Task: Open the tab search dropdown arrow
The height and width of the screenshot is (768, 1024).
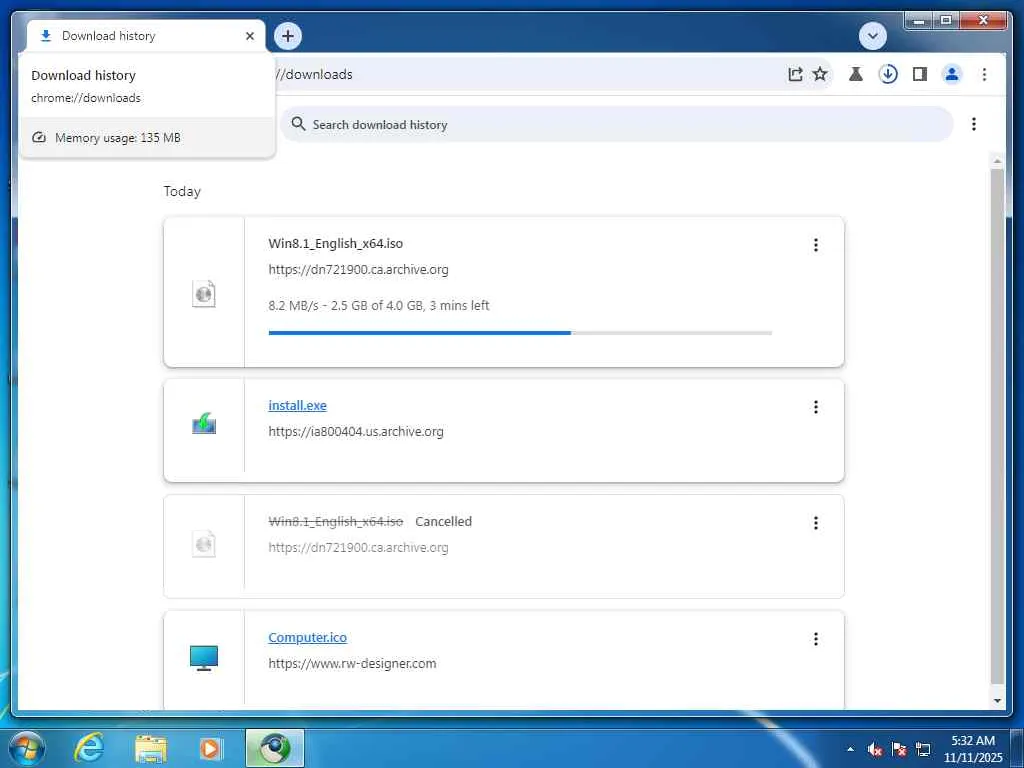Action: (x=872, y=36)
